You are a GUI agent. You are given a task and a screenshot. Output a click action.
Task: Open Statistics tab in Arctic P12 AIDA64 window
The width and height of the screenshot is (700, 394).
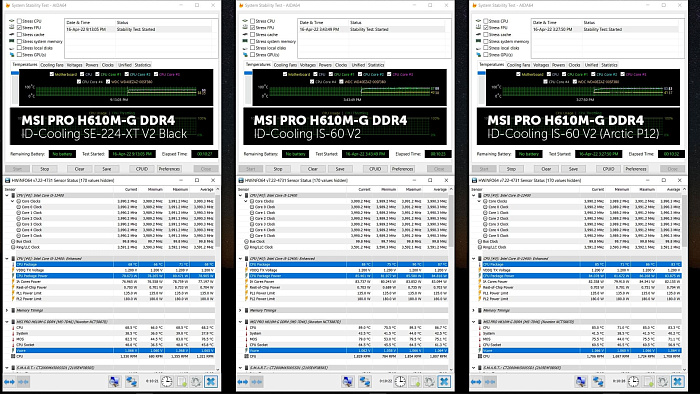pos(609,65)
